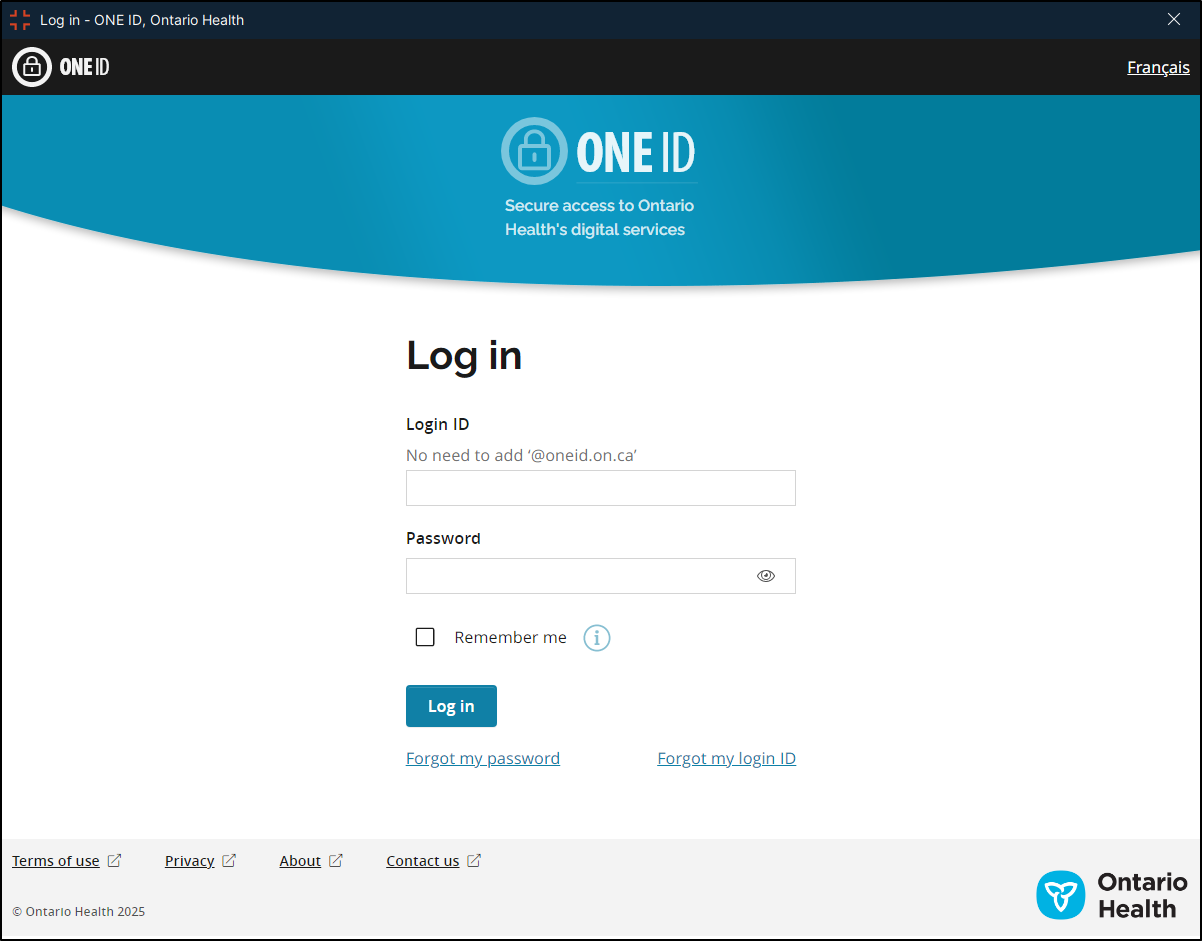Click the external link icon next to Contact us

pyautogui.click(x=474, y=860)
